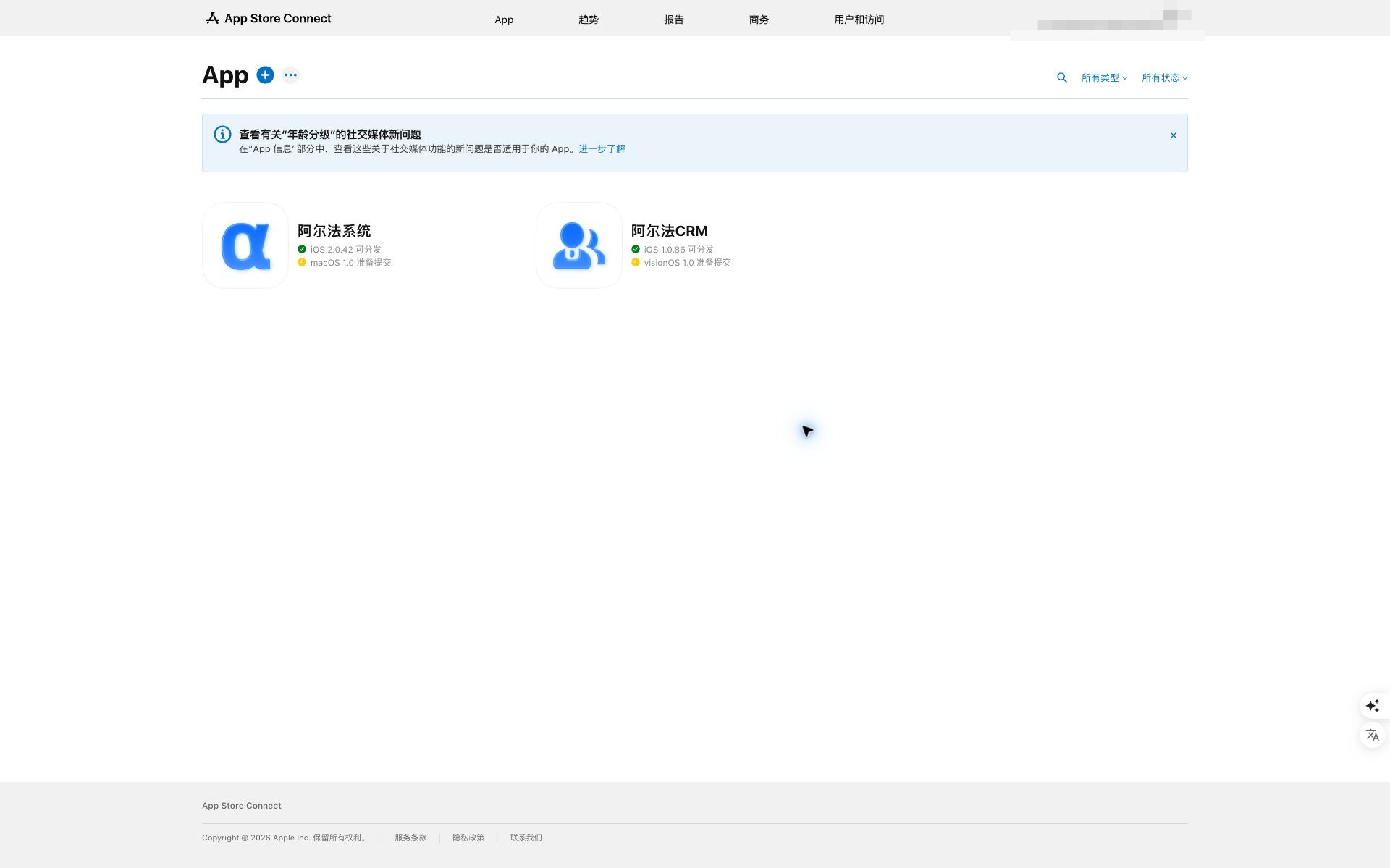Image resolution: width=1390 pixels, height=868 pixels.
Task: Click green status dot for iOS 1.0.86
Action: (x=636, y=249)
